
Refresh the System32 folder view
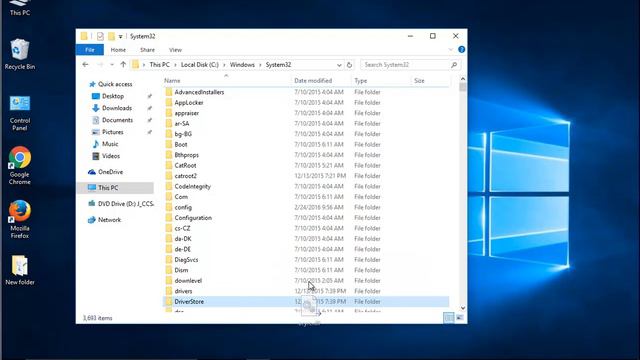click(x=349, y=65)
